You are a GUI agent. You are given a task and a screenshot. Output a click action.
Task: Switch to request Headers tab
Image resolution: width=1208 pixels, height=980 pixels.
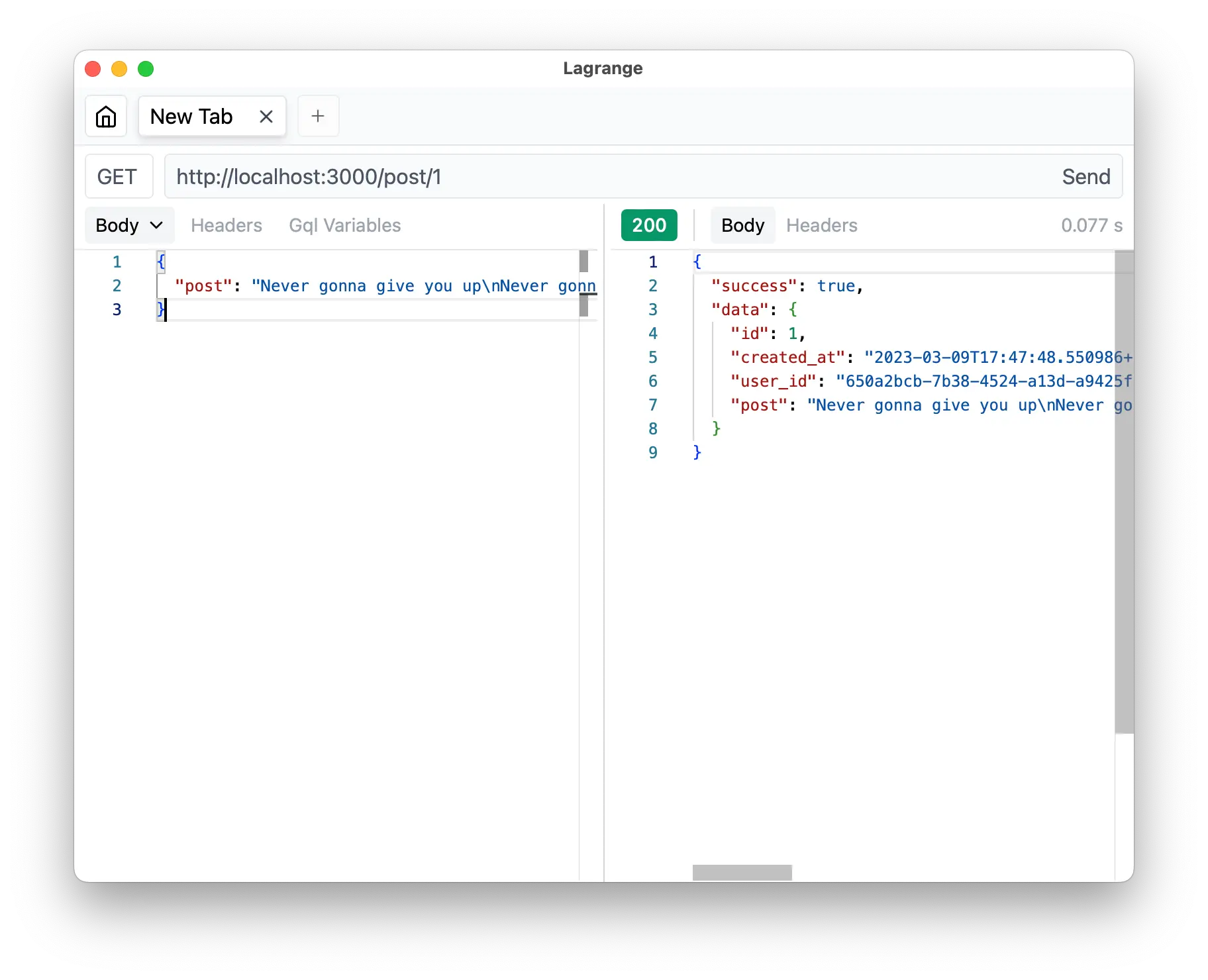click(x=226, y=225)
